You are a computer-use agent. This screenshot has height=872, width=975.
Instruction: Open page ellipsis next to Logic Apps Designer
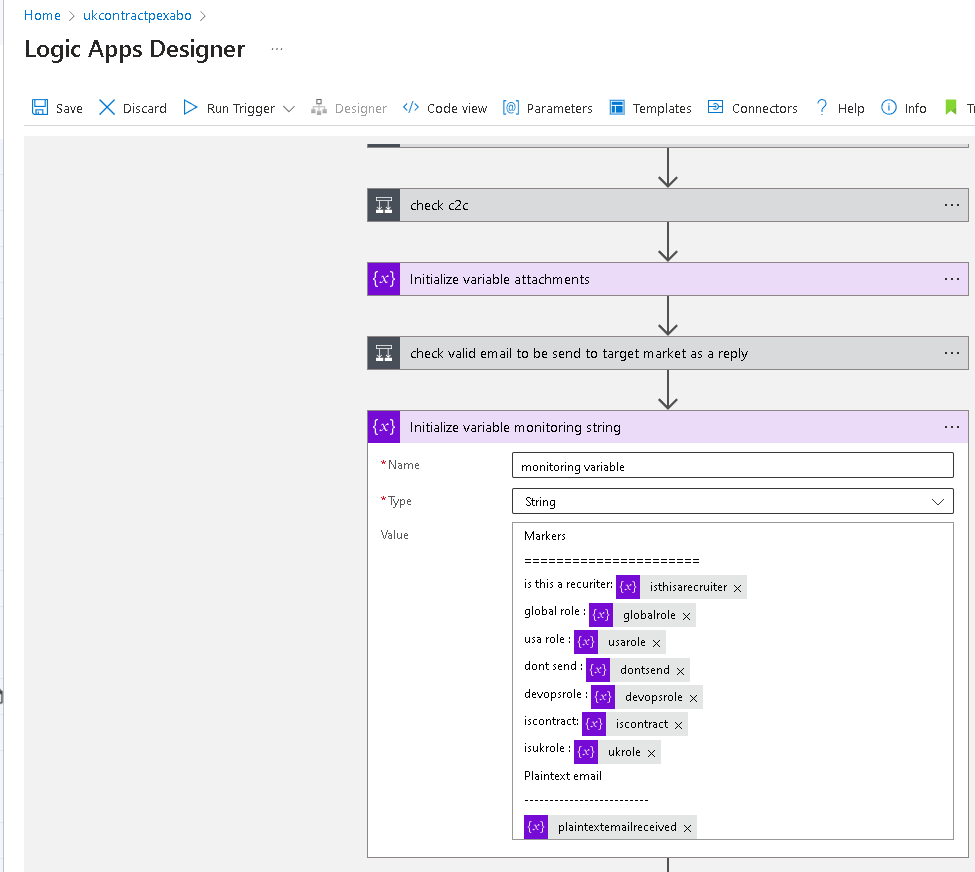click(277, 49)
